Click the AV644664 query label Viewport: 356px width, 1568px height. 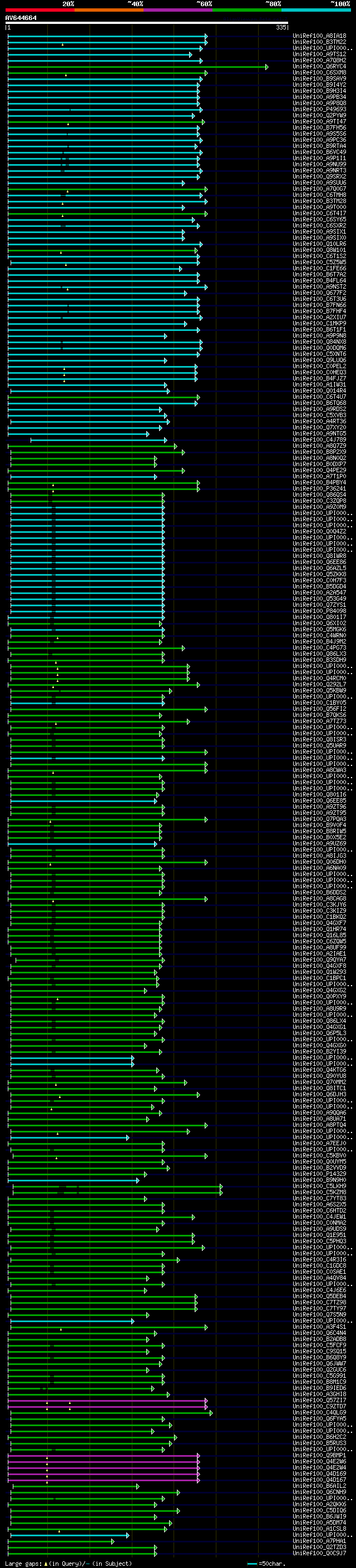click(21, 18)
